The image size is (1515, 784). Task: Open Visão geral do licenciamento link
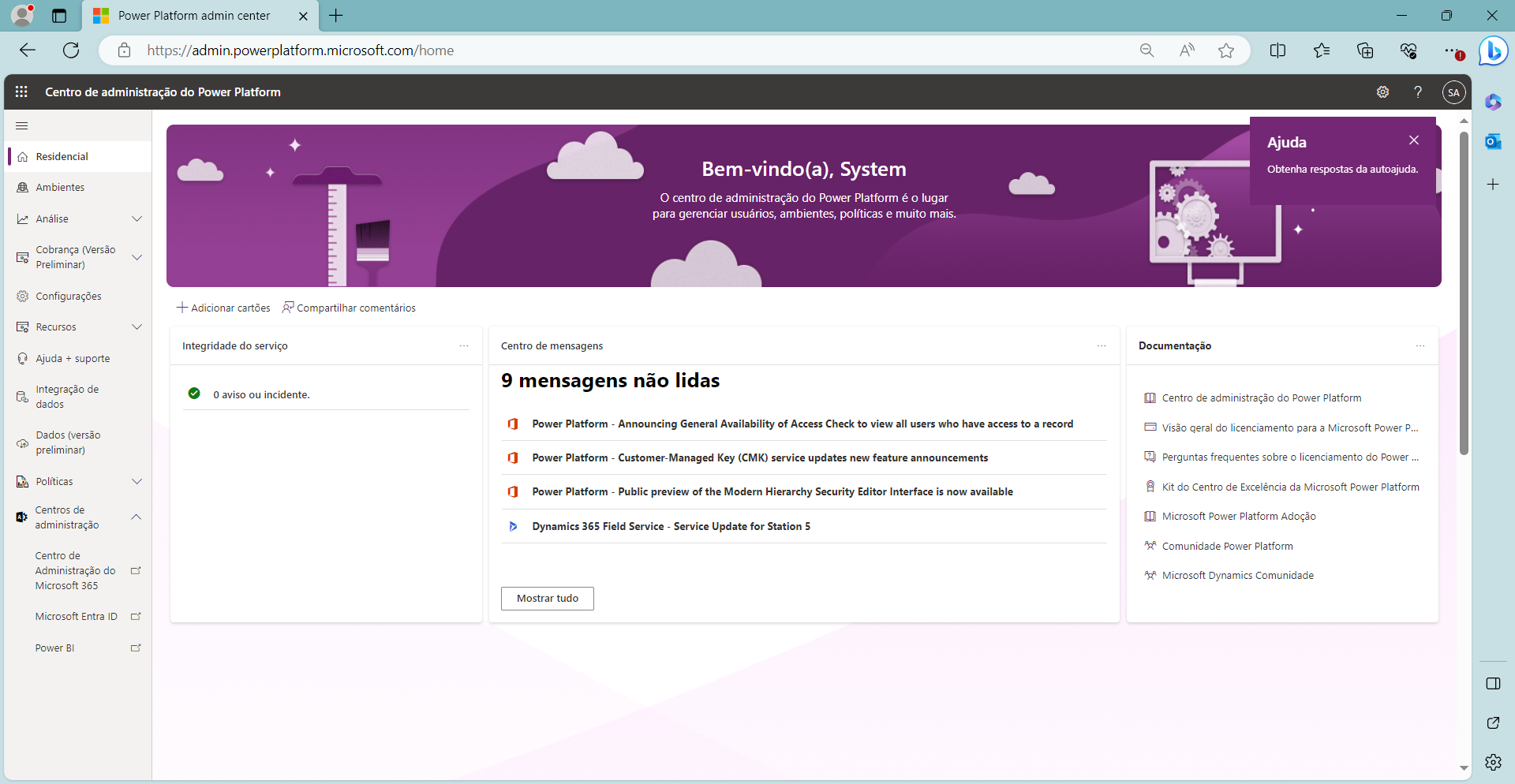click(1290, 428)
